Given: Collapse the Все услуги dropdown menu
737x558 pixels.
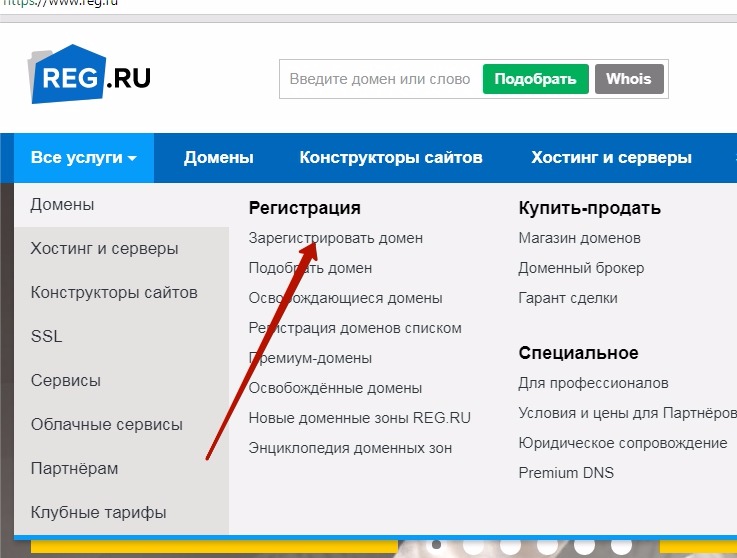Looking at the screenshot, I should (x=84, y=158).
